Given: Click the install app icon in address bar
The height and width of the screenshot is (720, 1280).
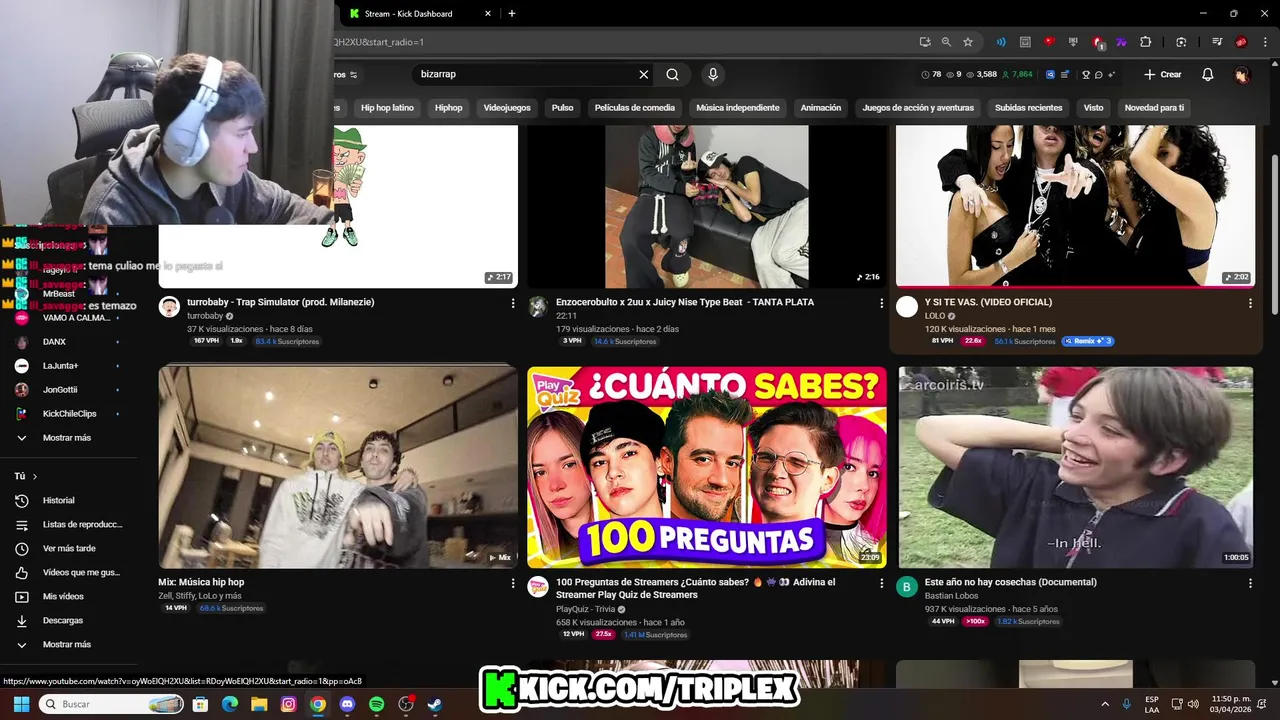Looking at the screenshot, I should (x=925, y=42).
